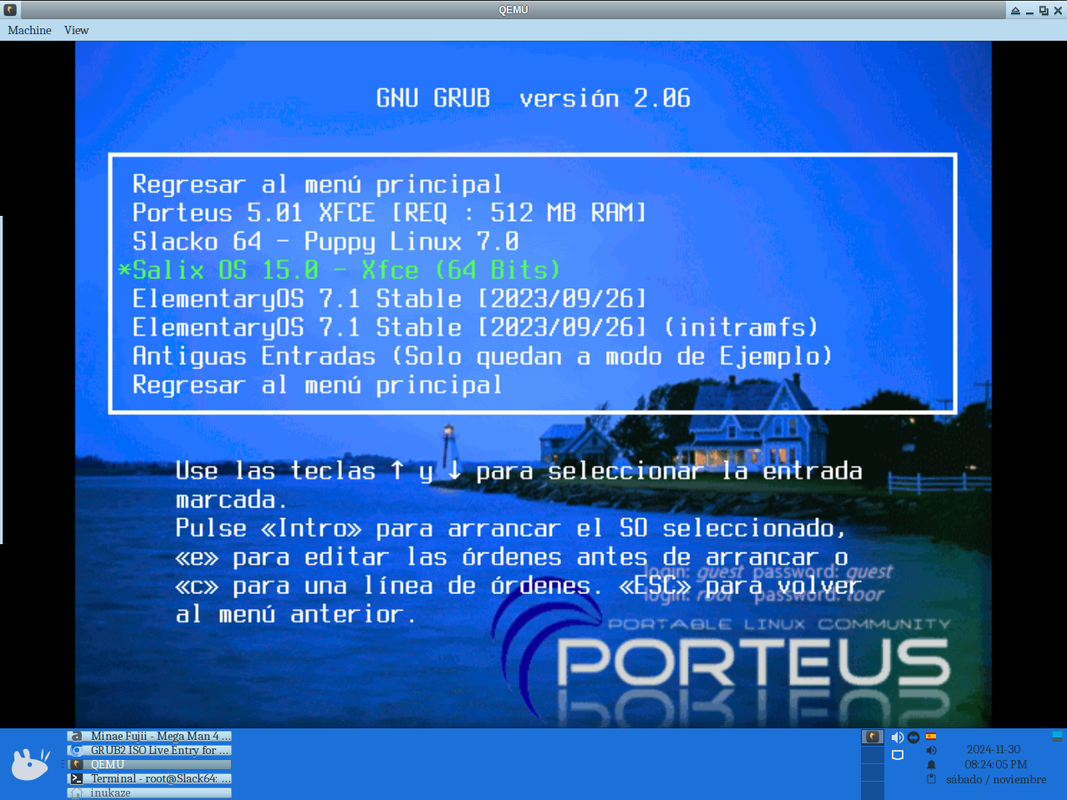
Task: Open the inukaze home folder window
Action: coord(150,793)
